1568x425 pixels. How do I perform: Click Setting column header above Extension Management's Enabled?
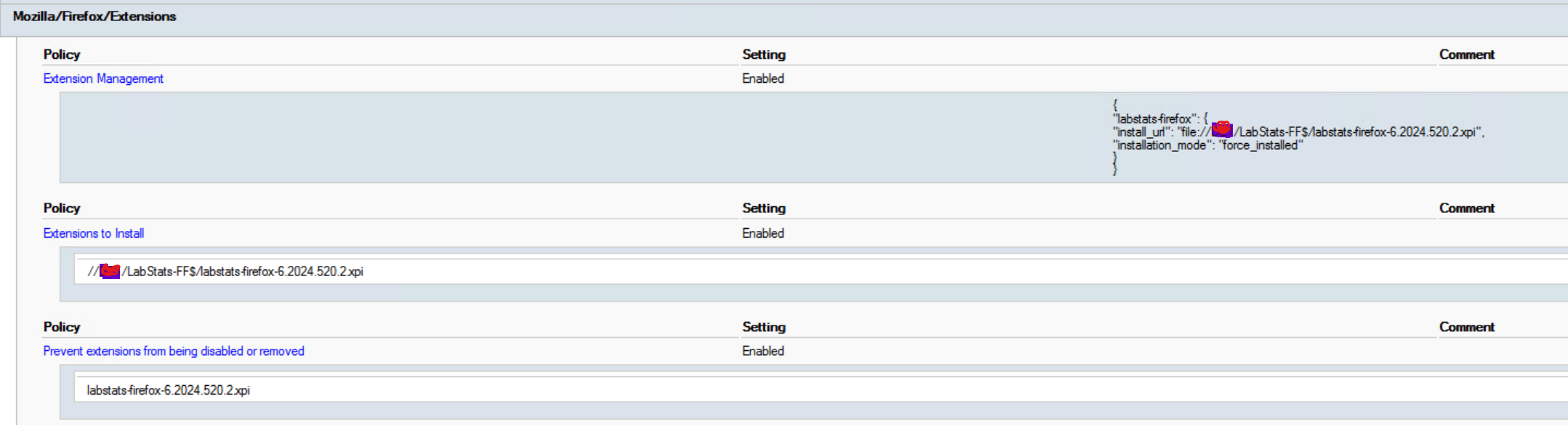764,54
